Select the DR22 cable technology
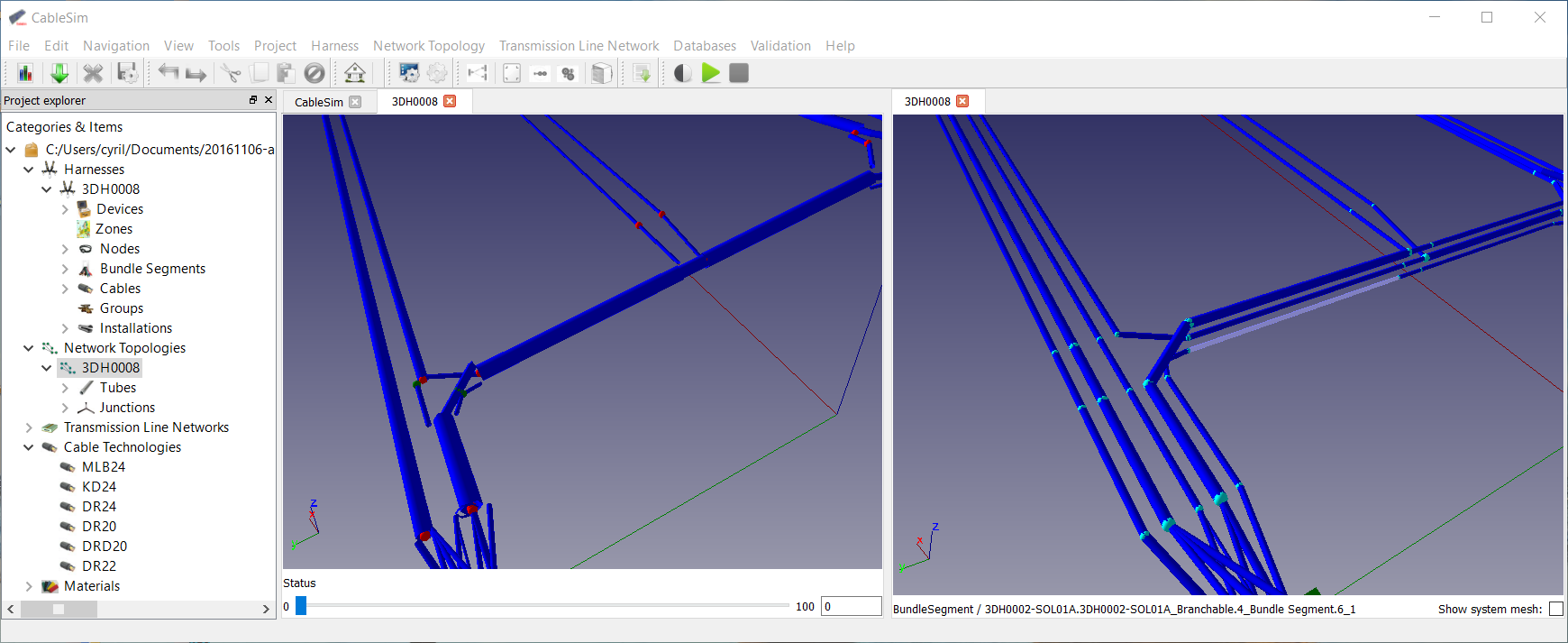The image size is (1568, 643). [99, 566]
